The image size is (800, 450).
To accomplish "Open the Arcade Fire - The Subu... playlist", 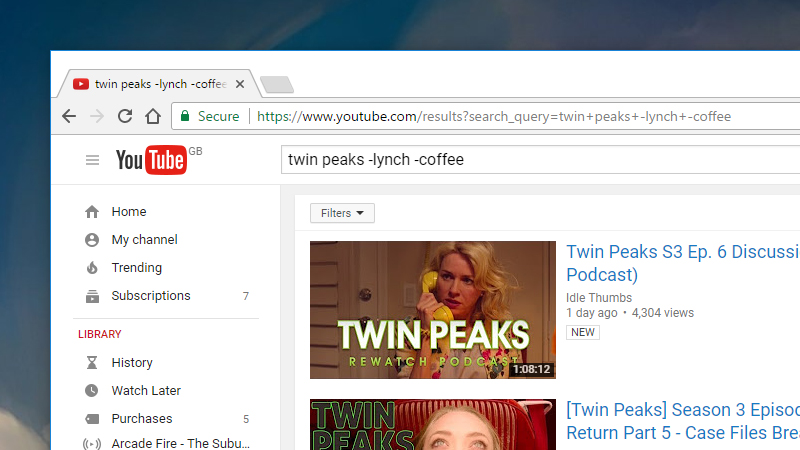I will (181, 444).
